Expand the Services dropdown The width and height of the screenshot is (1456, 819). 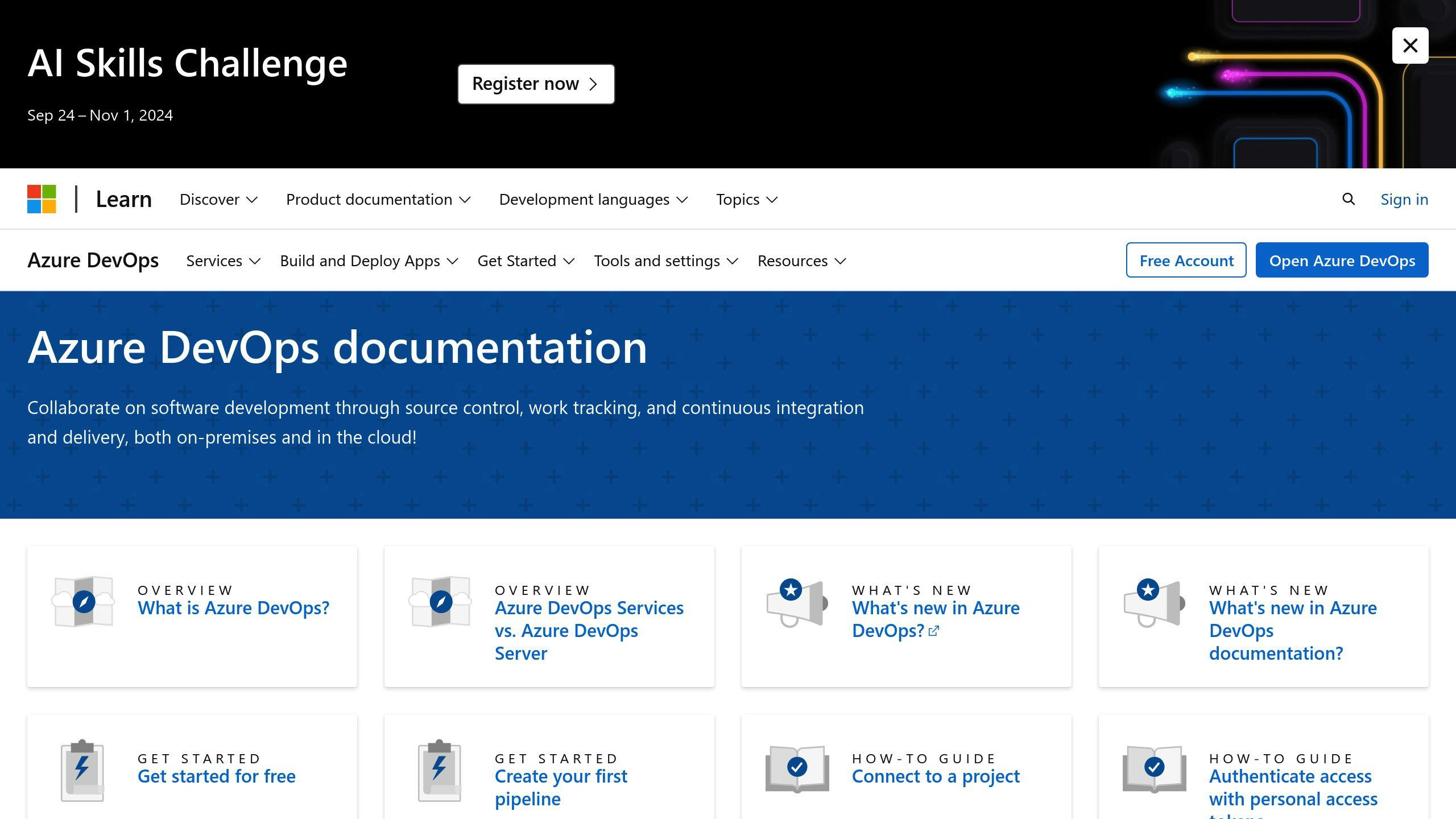(224, 260)
